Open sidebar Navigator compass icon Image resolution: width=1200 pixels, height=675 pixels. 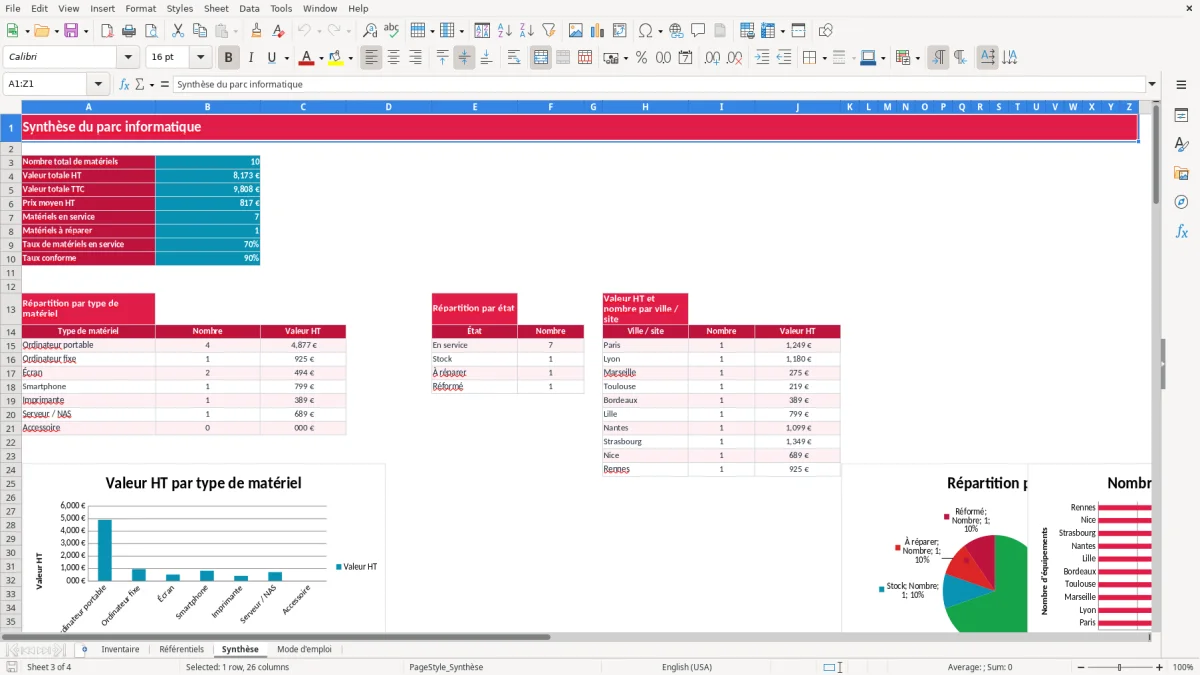[x=1181, y=202]
